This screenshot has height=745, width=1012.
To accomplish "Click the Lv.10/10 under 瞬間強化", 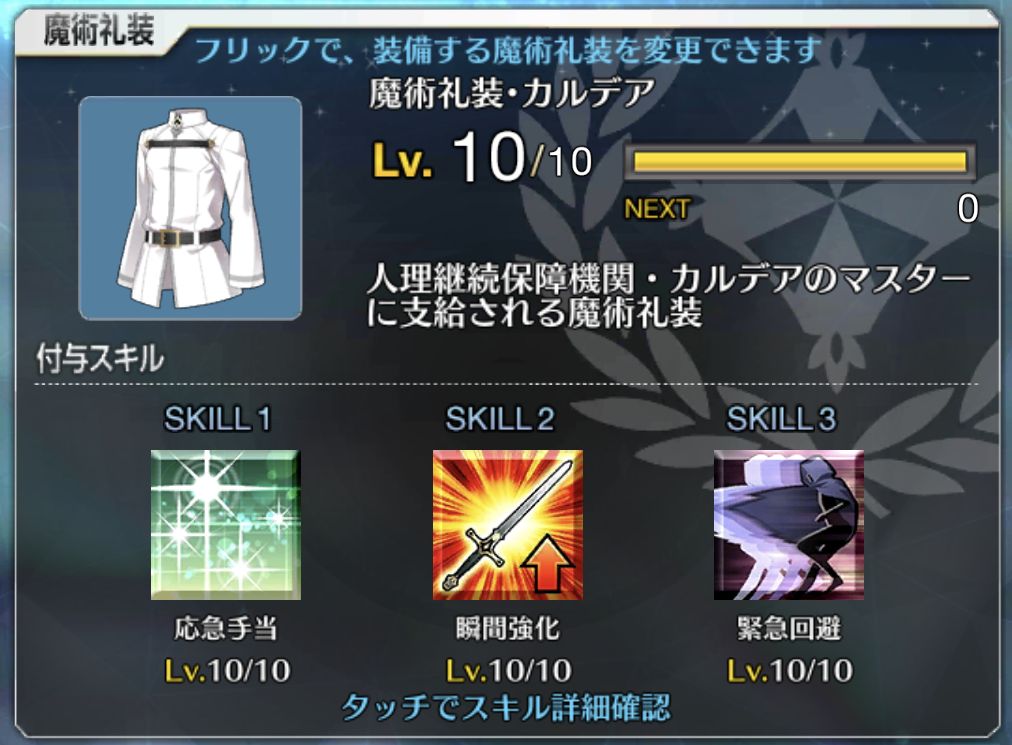I will click(509, 671).
